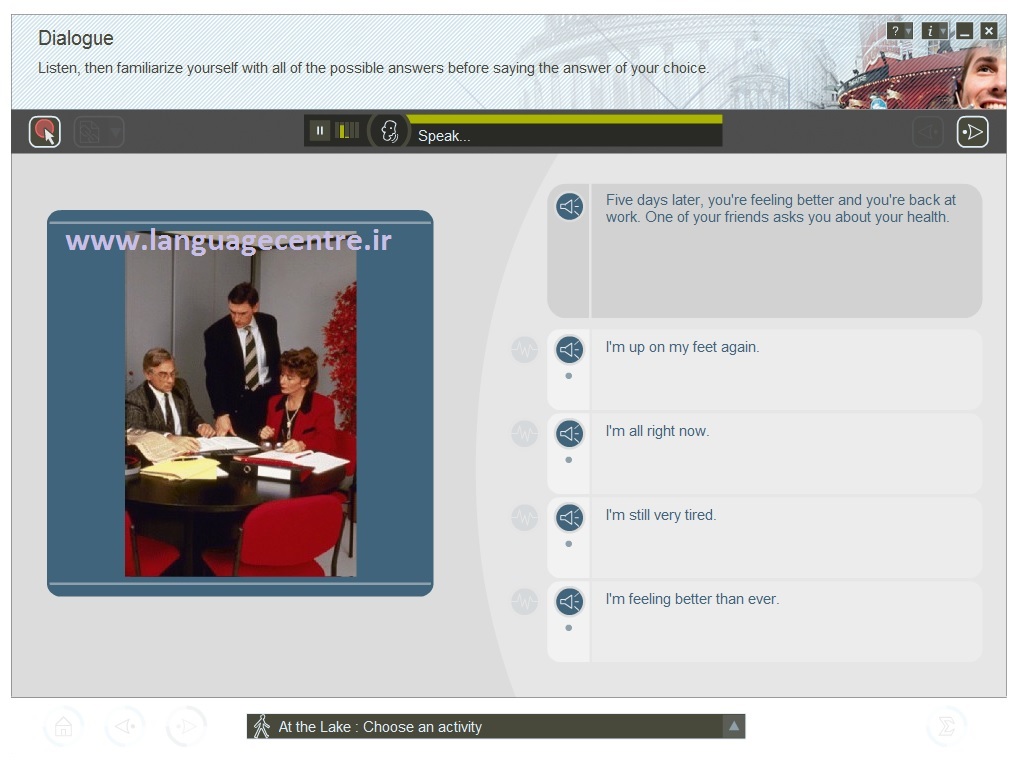This screenshot has height=768, width=1018.
Task: Play audio for "I'm still very tired."
Action: coord(569,517)
